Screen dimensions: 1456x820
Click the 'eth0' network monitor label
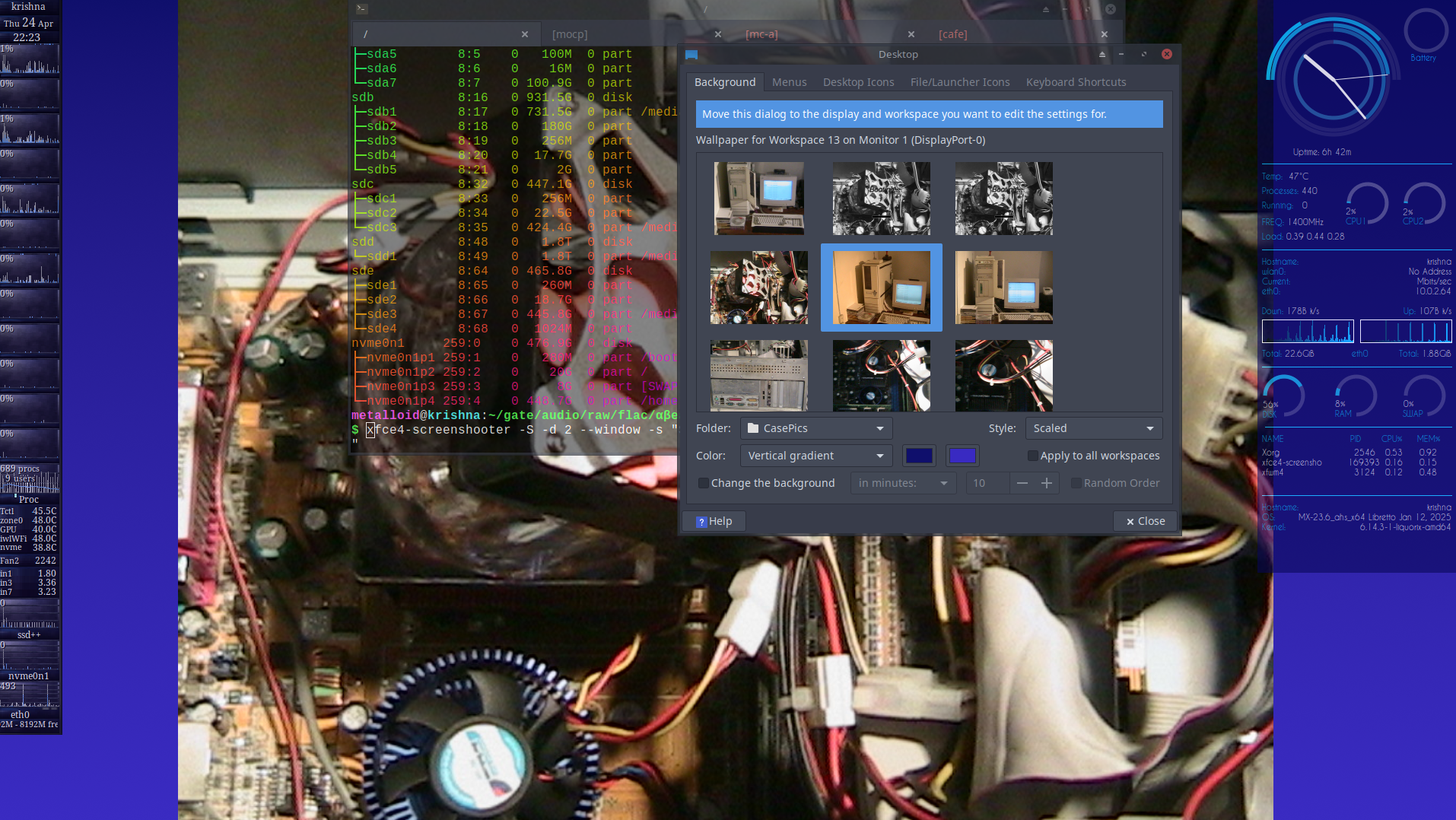(x=20, y=714)
